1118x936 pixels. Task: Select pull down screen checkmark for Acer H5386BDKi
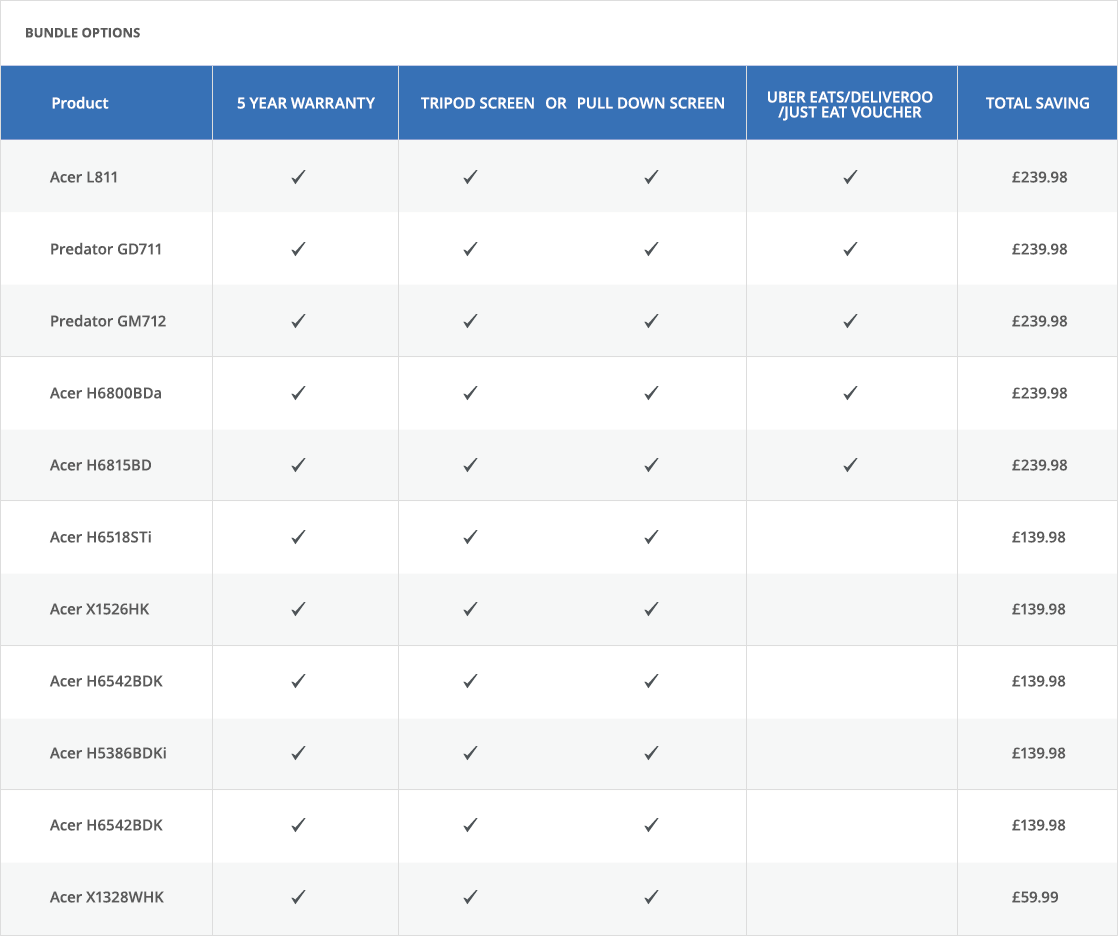tap(651, 753)
